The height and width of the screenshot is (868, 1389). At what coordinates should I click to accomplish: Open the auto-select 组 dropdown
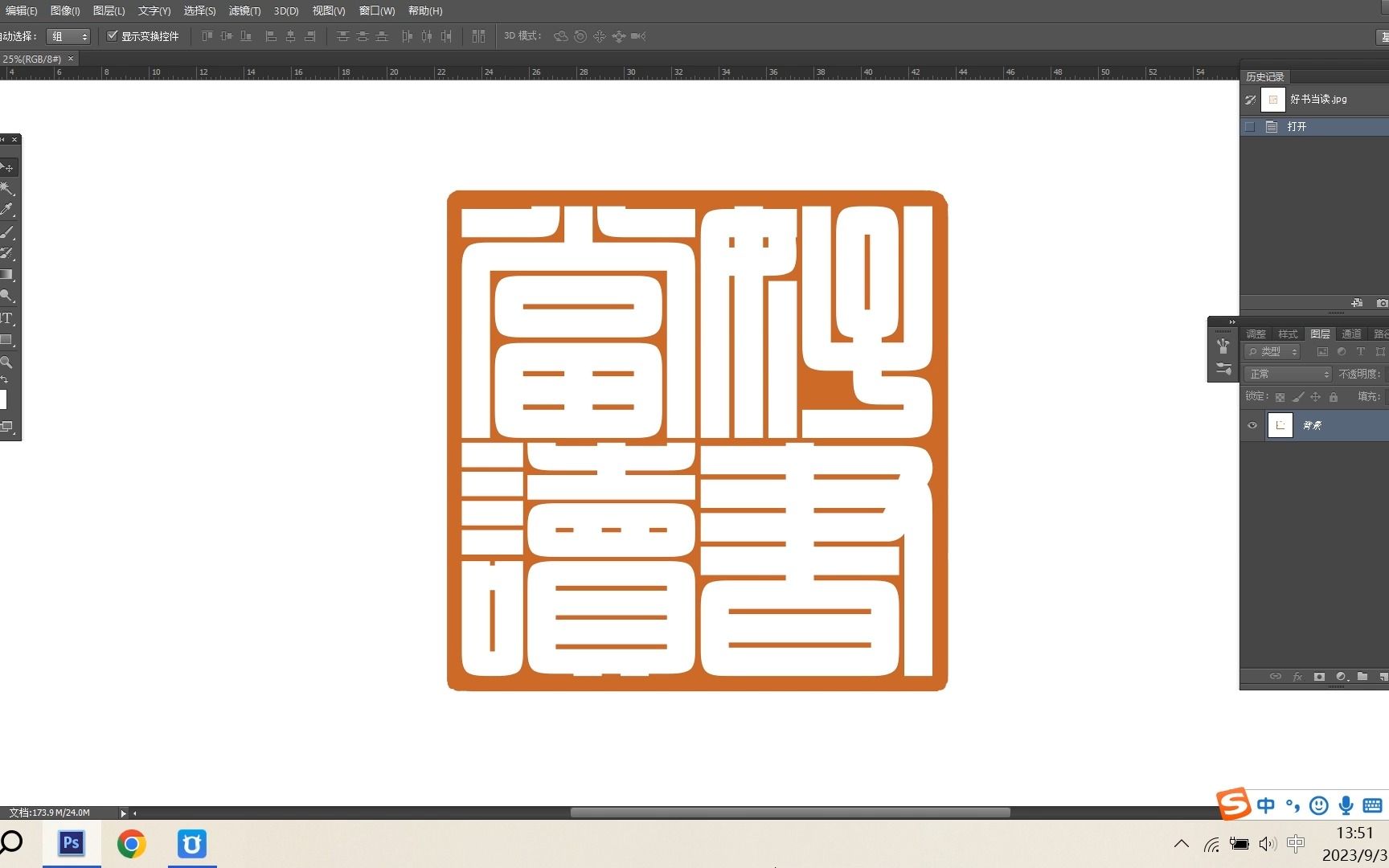(x=68, y=36)
